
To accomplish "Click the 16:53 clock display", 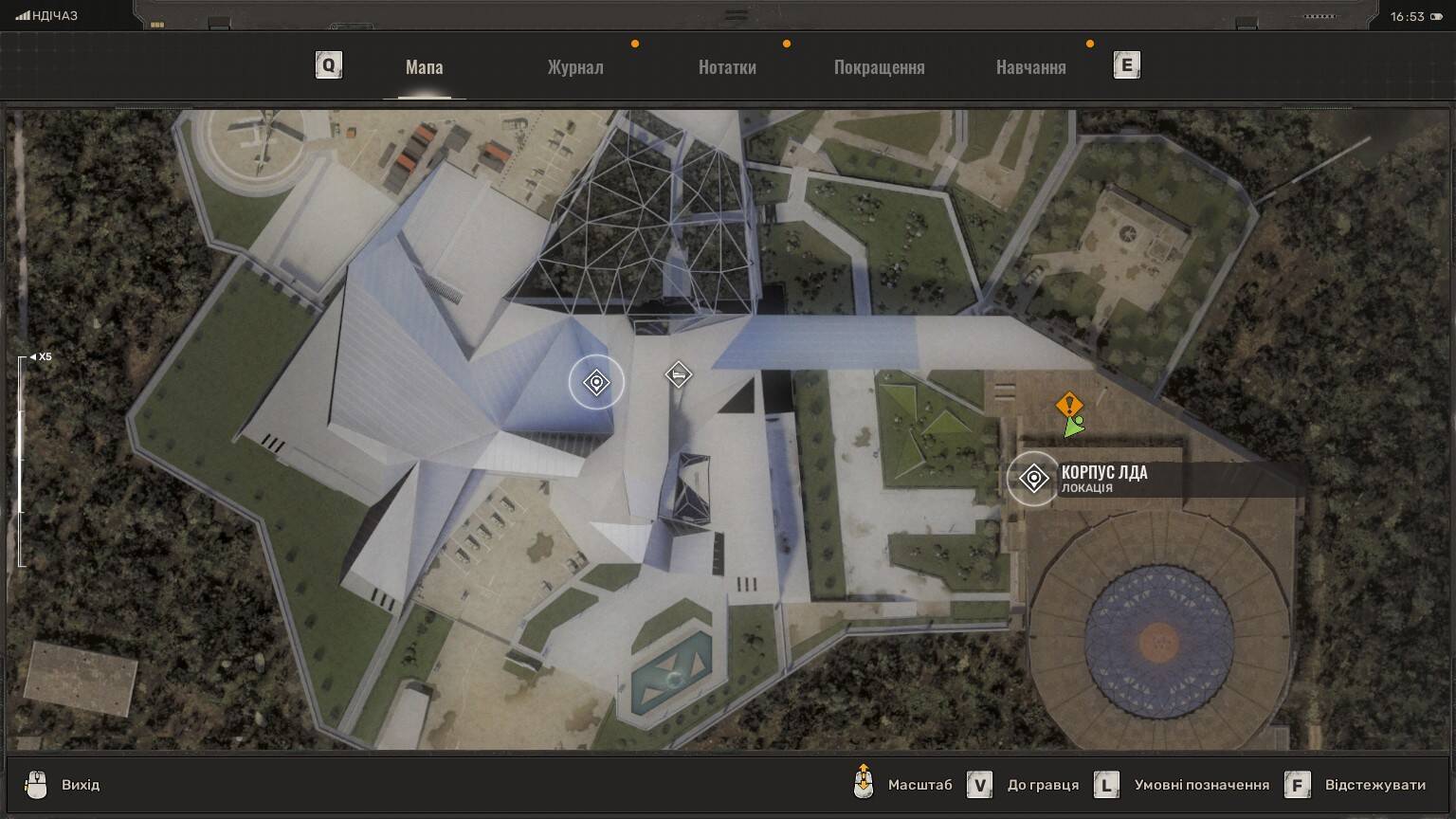I will point(1408,16).
